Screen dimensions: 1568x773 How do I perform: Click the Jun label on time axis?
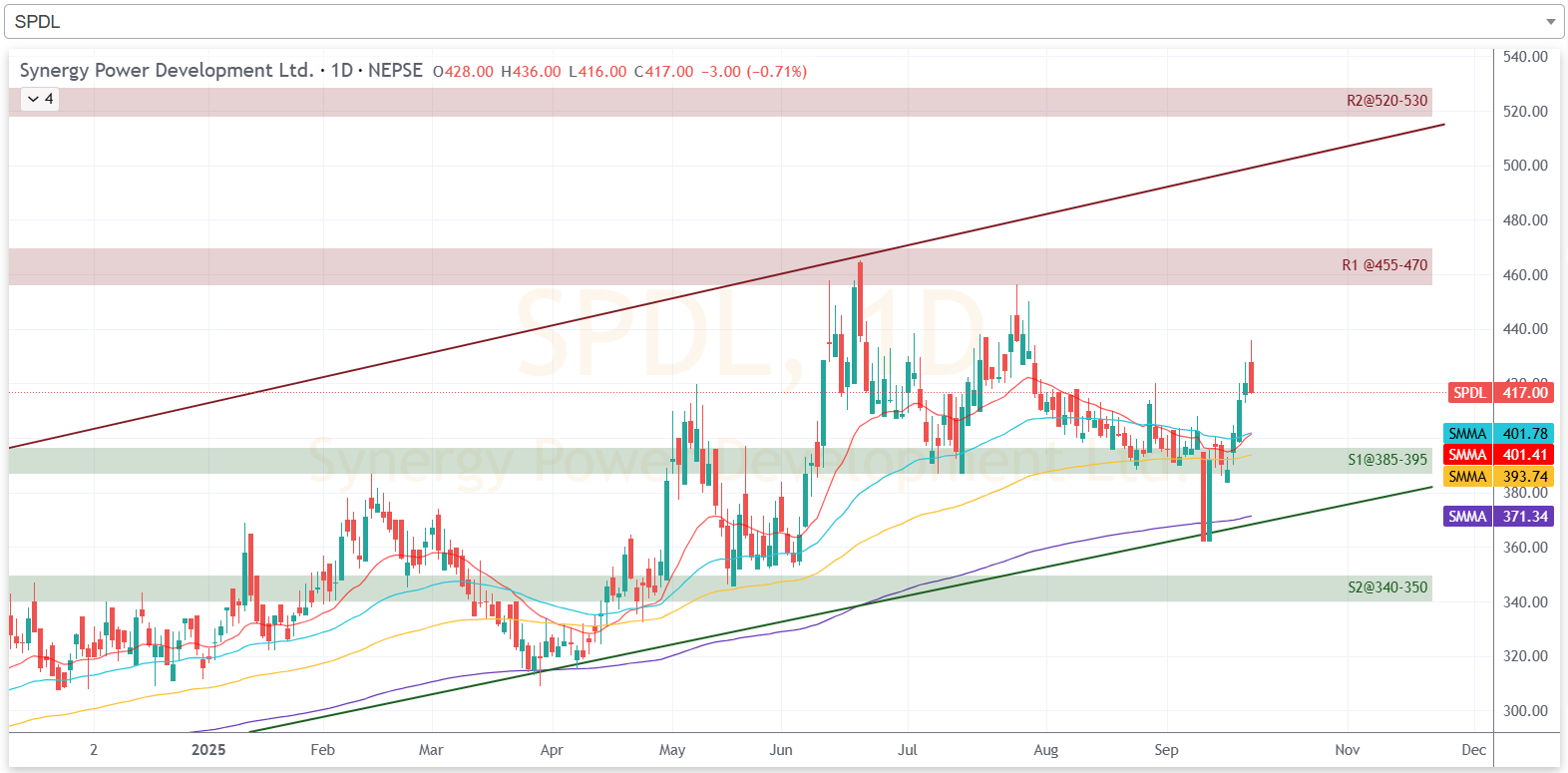coord(781,750)
